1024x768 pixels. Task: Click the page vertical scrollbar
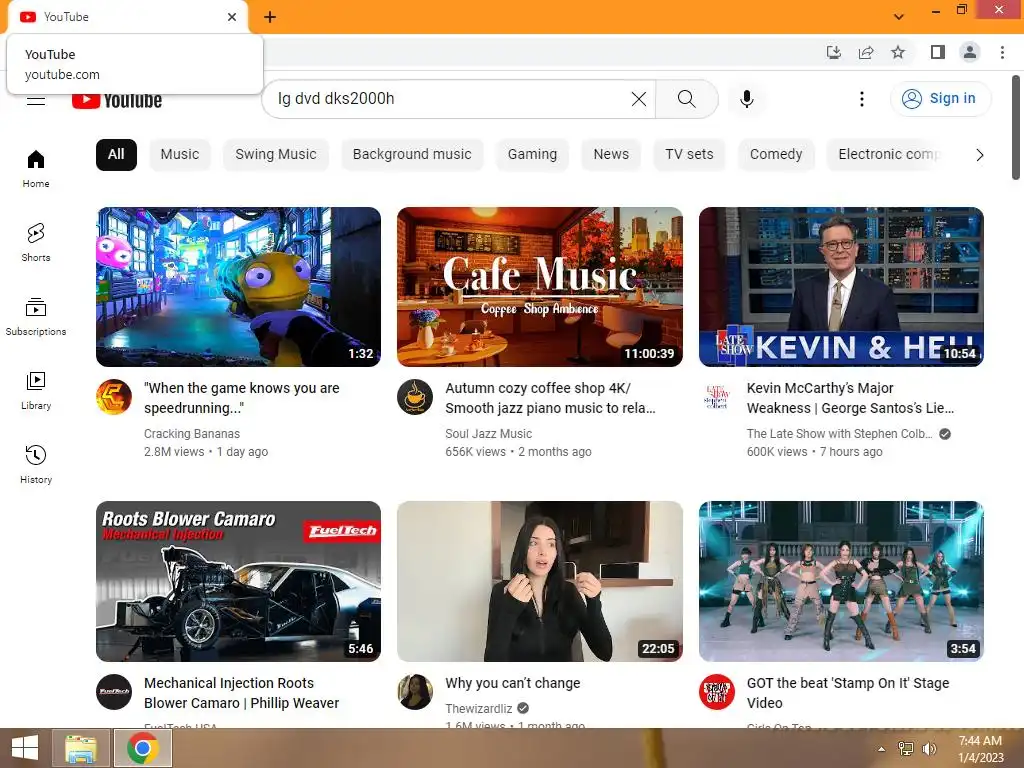pos(1016,127)
